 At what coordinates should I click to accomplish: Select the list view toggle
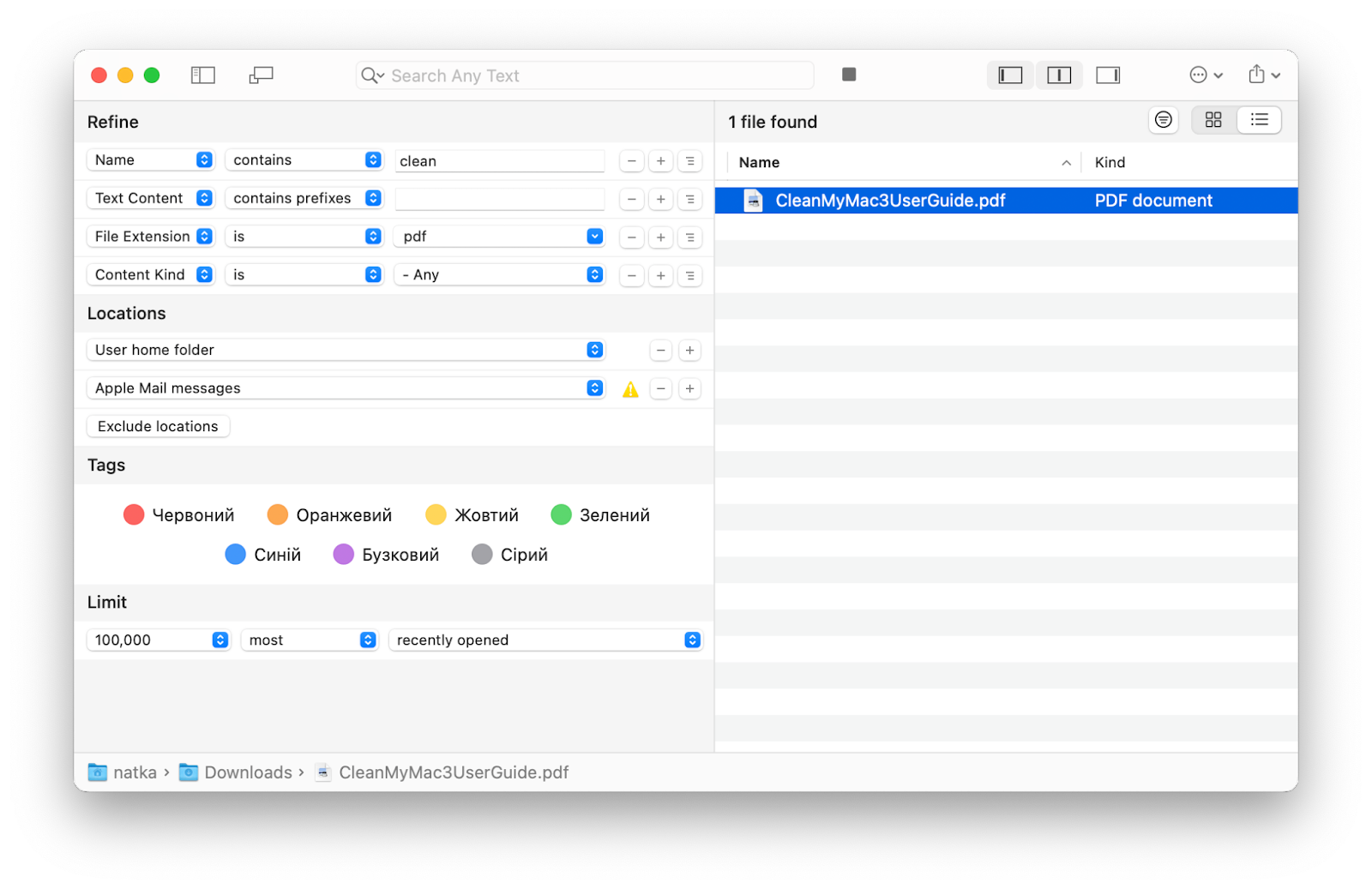coord(1259,120)
